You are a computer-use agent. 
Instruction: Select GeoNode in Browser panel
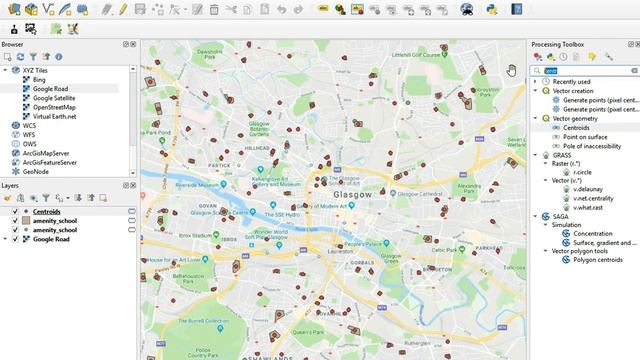pos(36,172)
